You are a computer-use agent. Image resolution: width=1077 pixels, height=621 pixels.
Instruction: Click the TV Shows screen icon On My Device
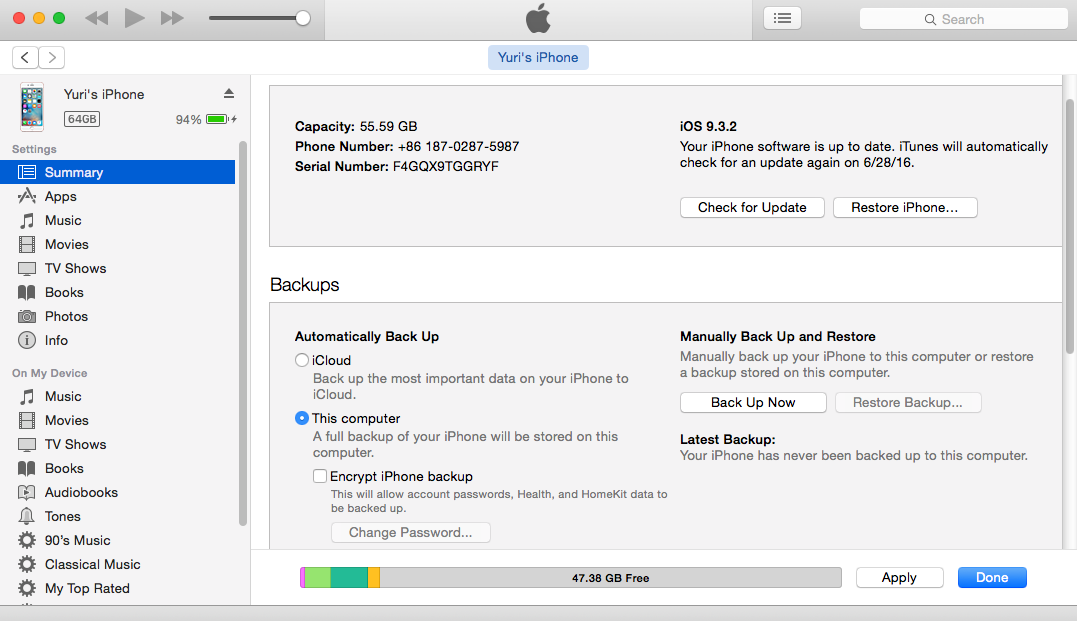(x=27, y=444)
